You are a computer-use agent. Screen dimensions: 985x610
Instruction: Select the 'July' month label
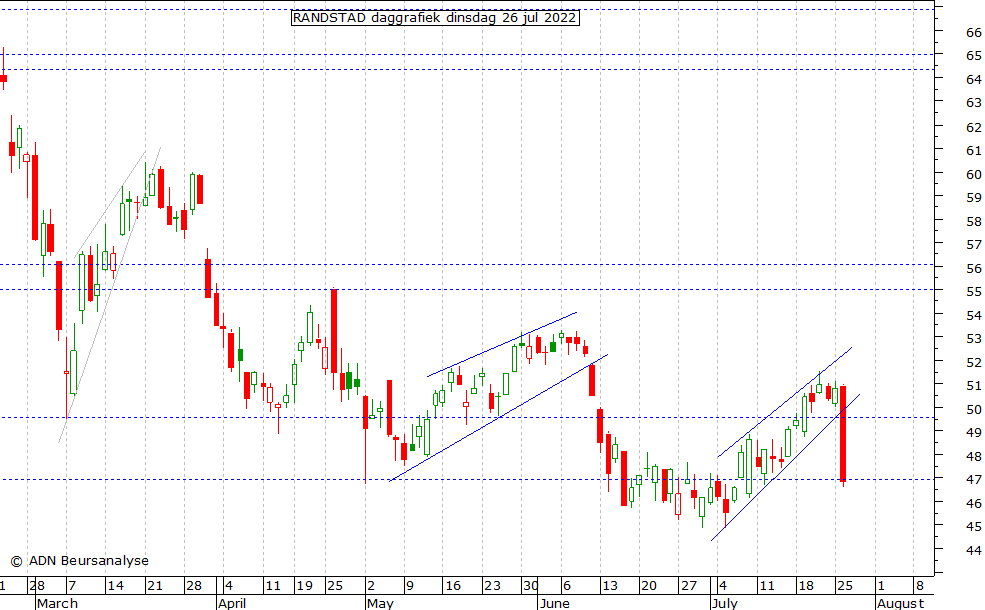tap(725, 603)
